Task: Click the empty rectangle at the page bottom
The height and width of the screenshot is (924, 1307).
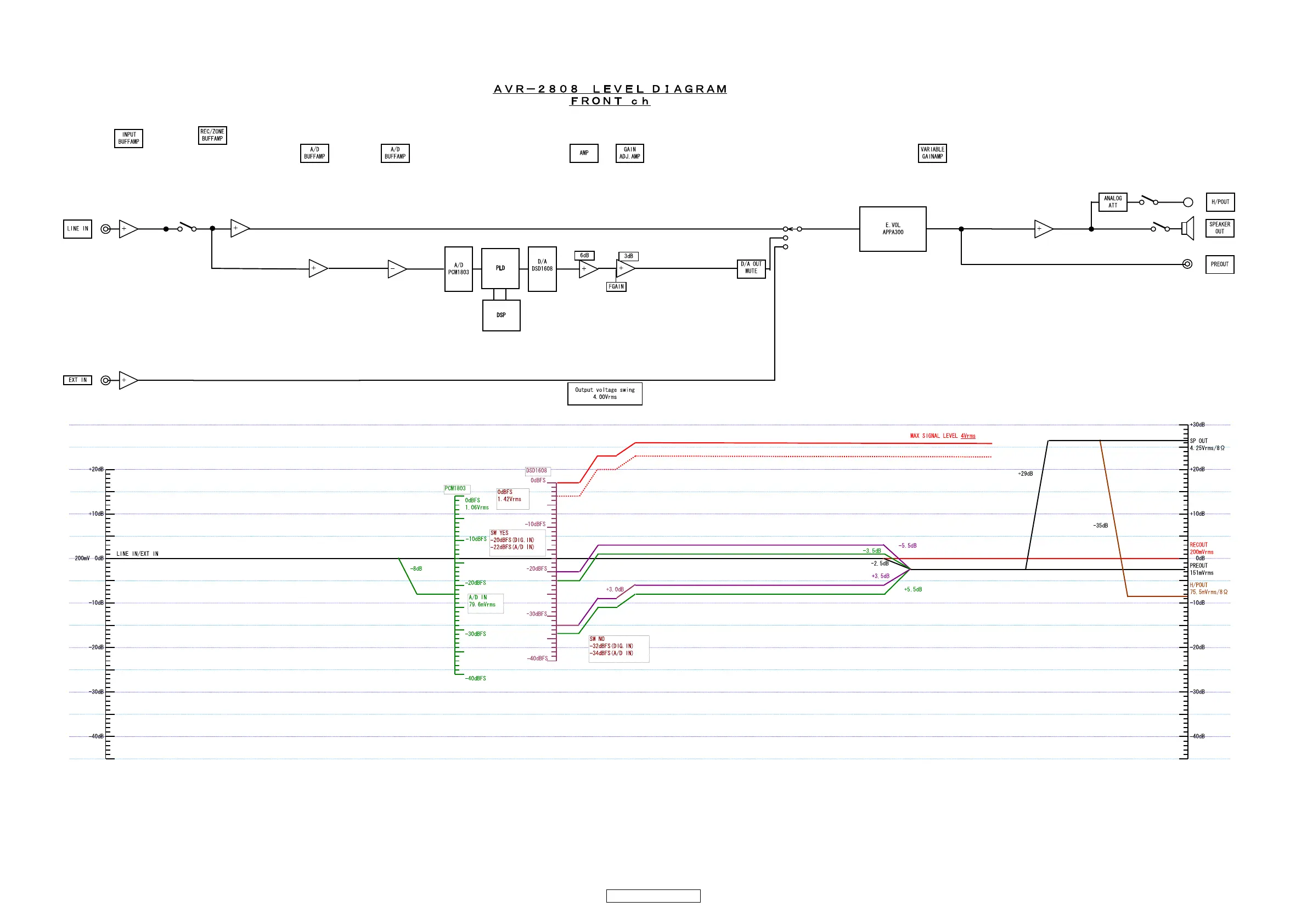Action: (x=653, y=897)
